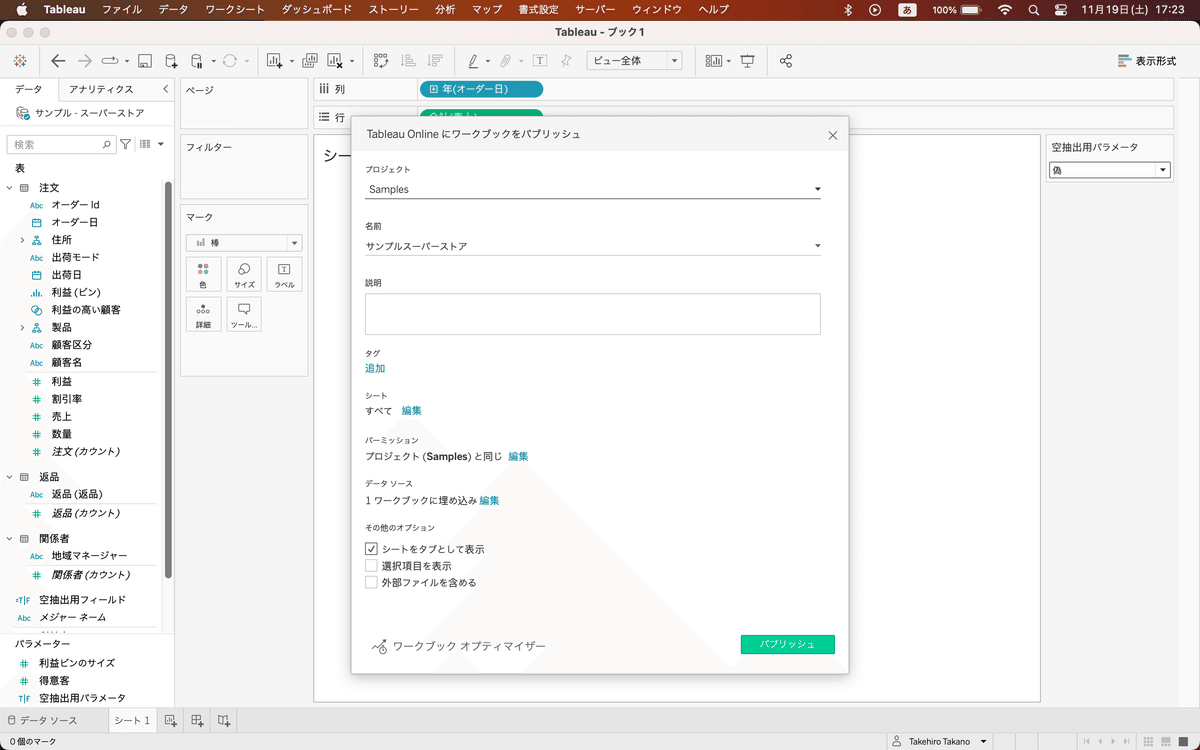Click the highlight pen toolbar icon
This screenshot has width=1200, height=750.
click(x=474, y=61)
